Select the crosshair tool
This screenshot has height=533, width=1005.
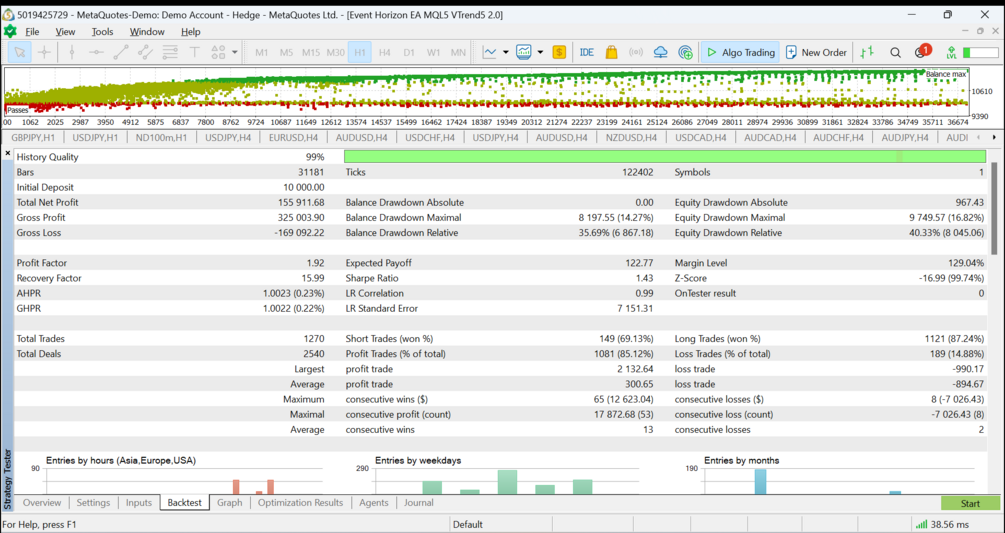click(x=44, y=53)
